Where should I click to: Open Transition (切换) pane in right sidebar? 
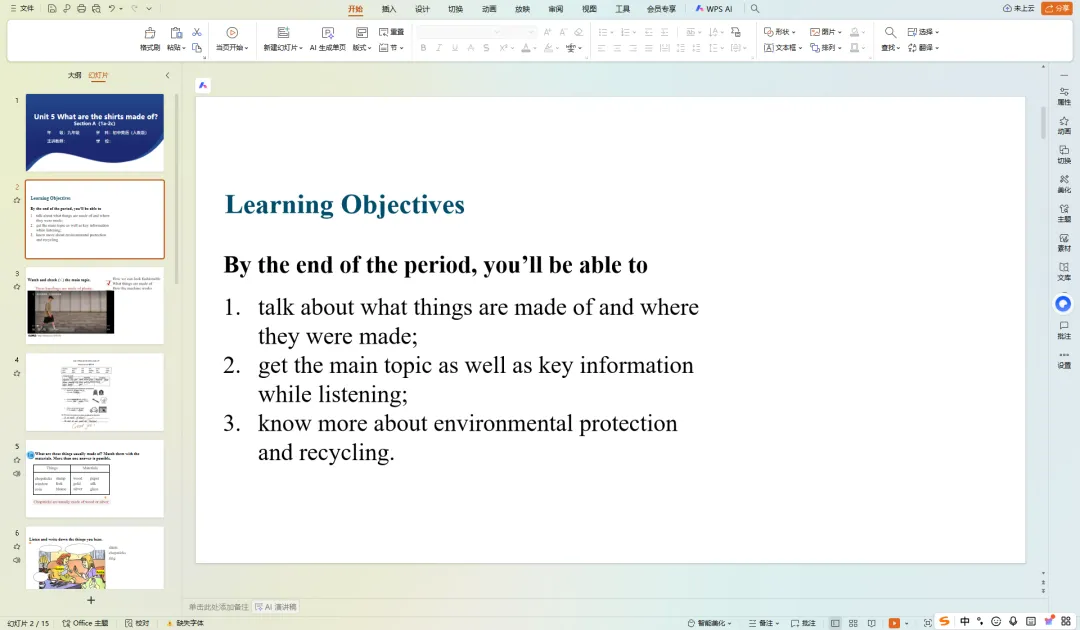coord(1064,155)
